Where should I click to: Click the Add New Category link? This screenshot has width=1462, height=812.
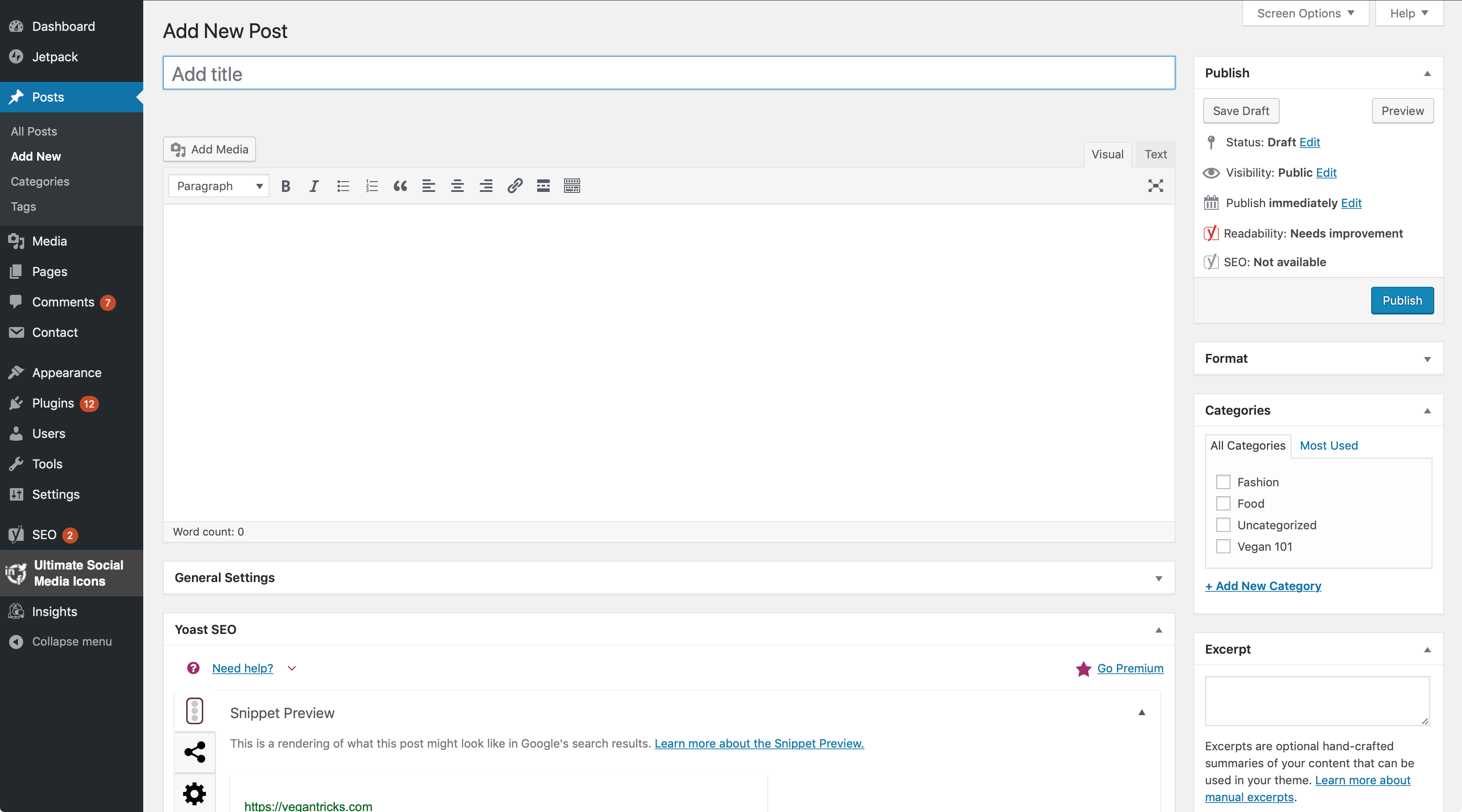pyautogui.click(x=1263, y=586)
